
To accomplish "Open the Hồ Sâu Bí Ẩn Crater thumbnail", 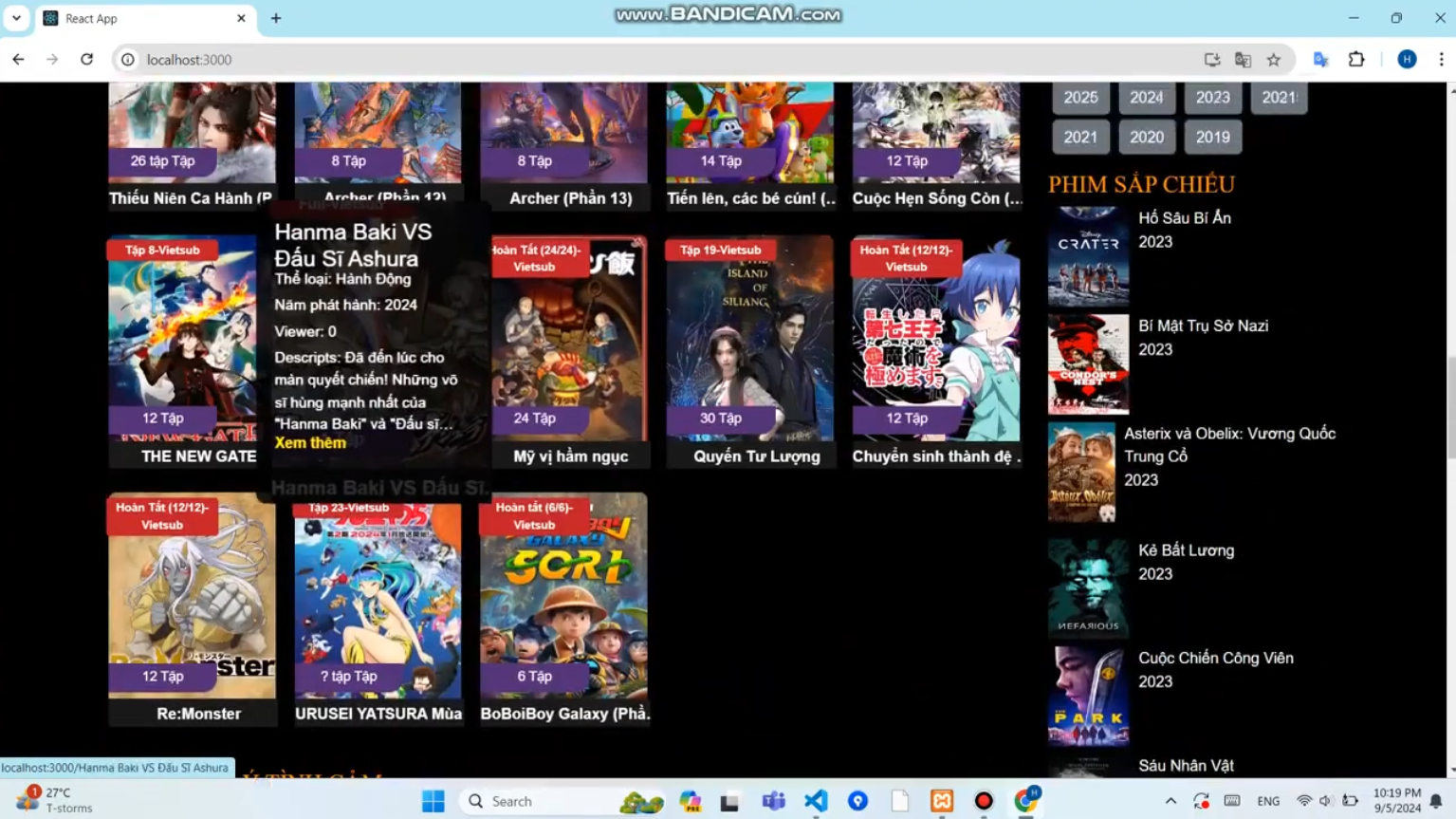I will pyautogui.click(x=1088, y=256).
